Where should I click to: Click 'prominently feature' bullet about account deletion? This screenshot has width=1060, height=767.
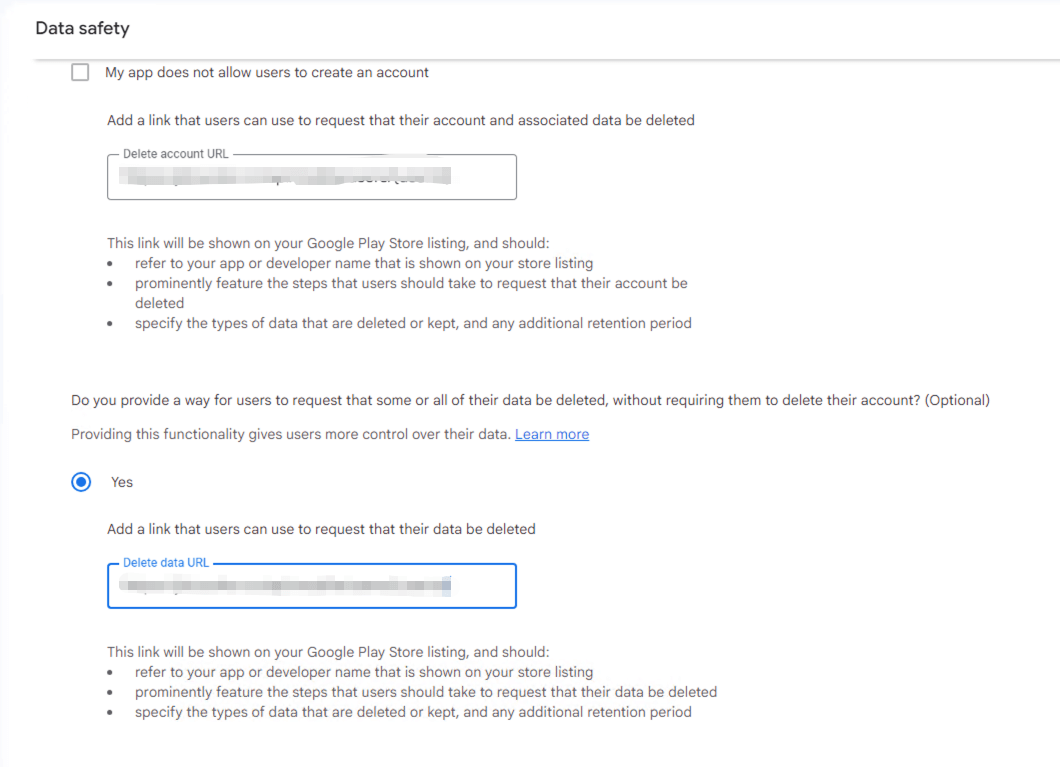tap(411, 283)
